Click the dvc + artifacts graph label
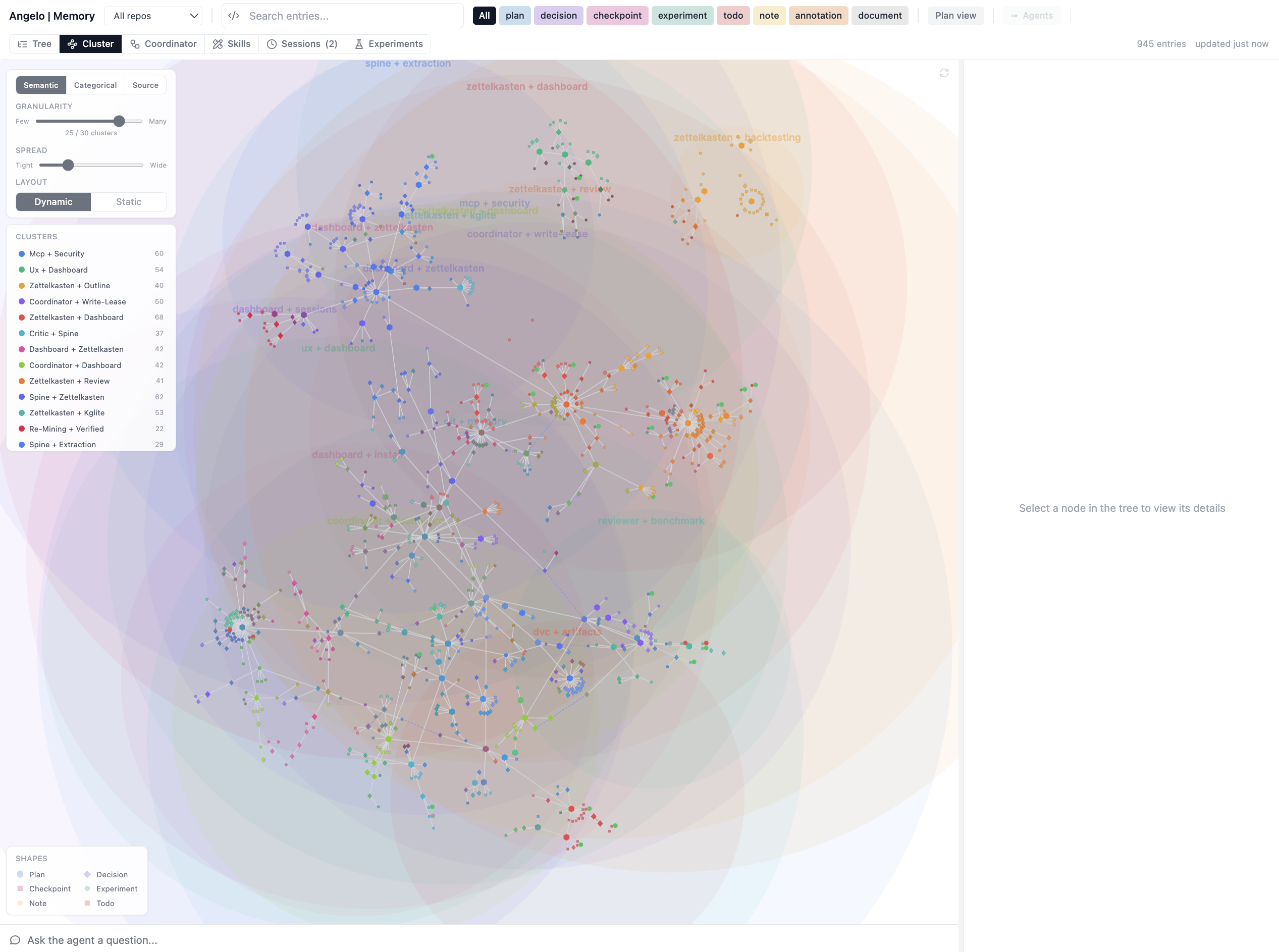Viewport: 1279px width, 952px height. pos(567,632)
